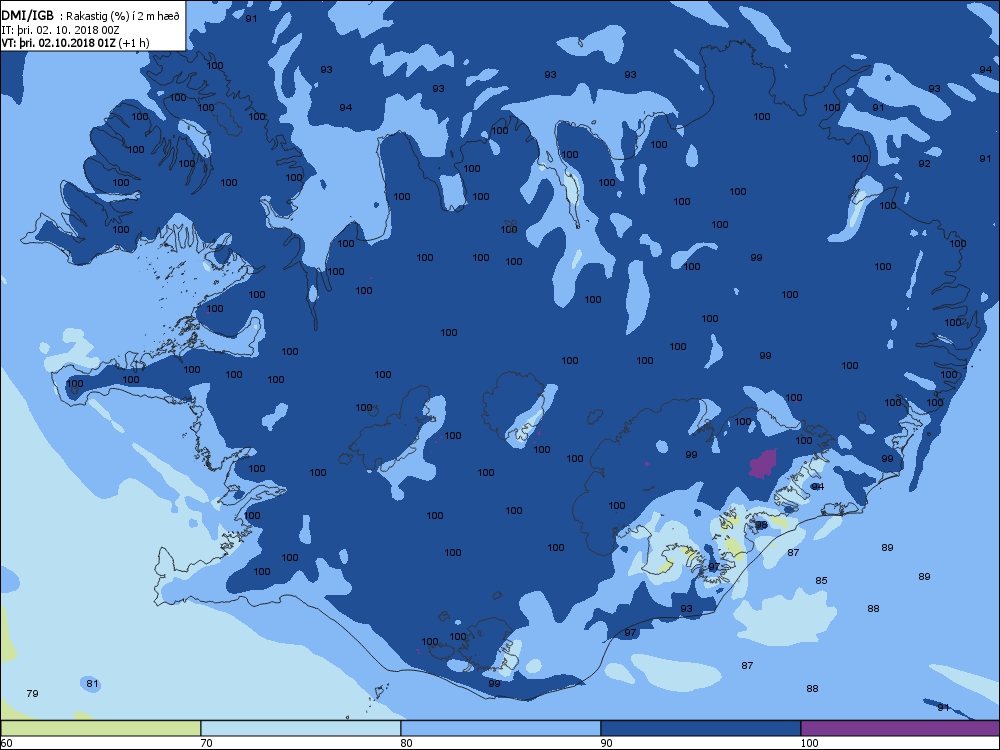Select the dark blue 90–100 legend swatch

pyautogui.click(x=700, y=728)
